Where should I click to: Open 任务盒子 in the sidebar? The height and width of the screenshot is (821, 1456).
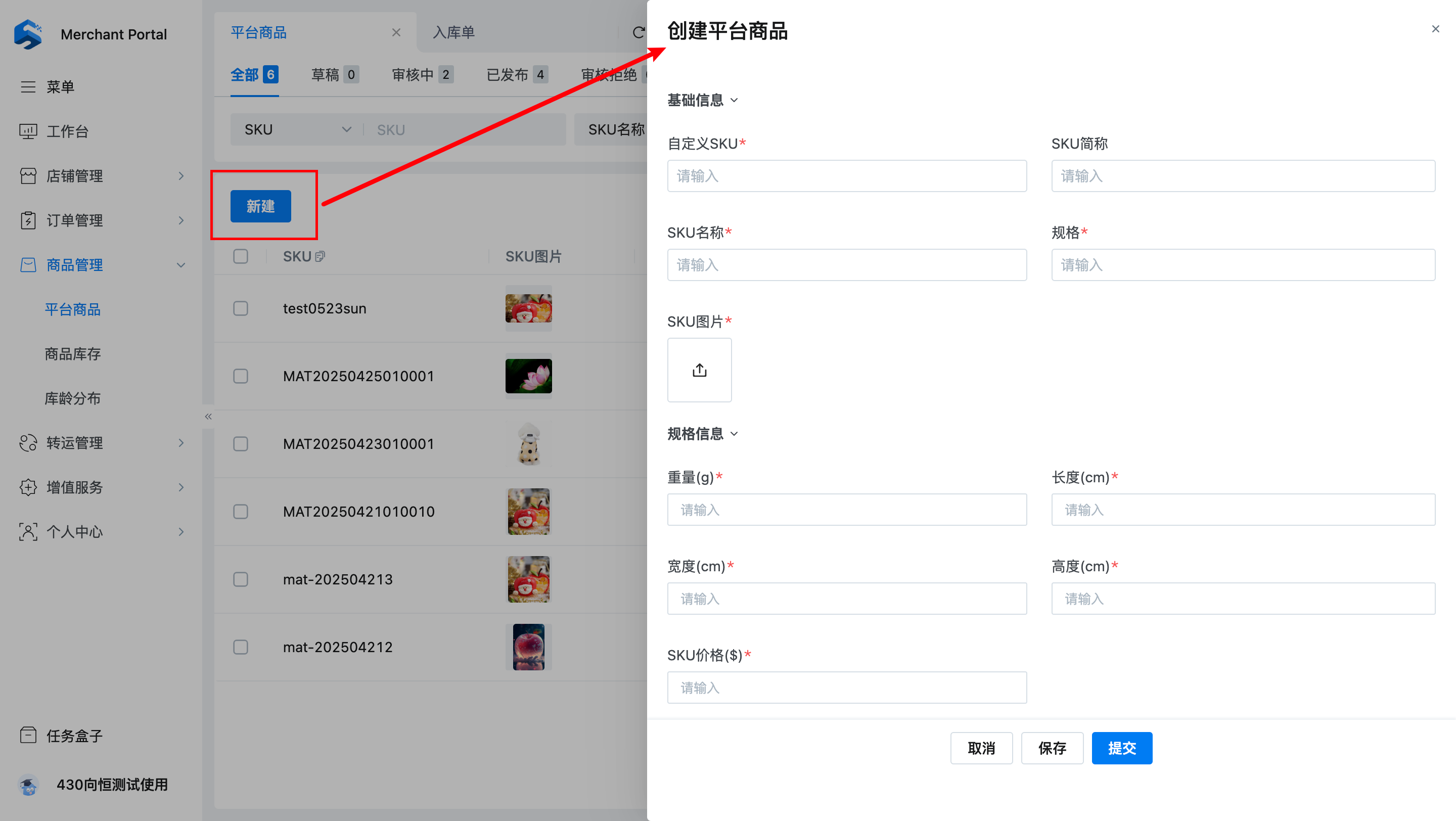point(73,735)
